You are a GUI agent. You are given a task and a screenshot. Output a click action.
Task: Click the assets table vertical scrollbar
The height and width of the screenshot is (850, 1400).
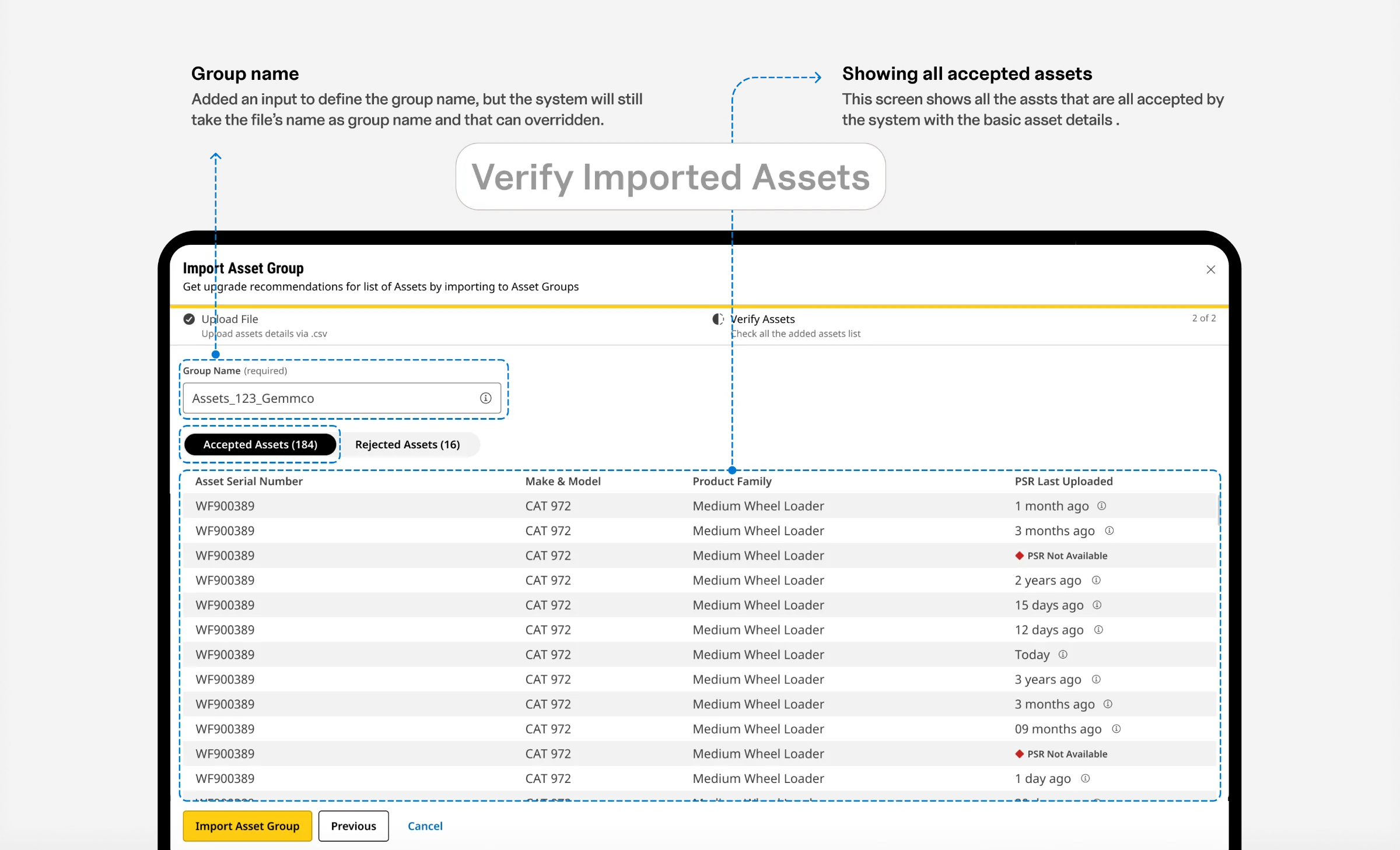pyautogui.click(x=1219, y=510)
